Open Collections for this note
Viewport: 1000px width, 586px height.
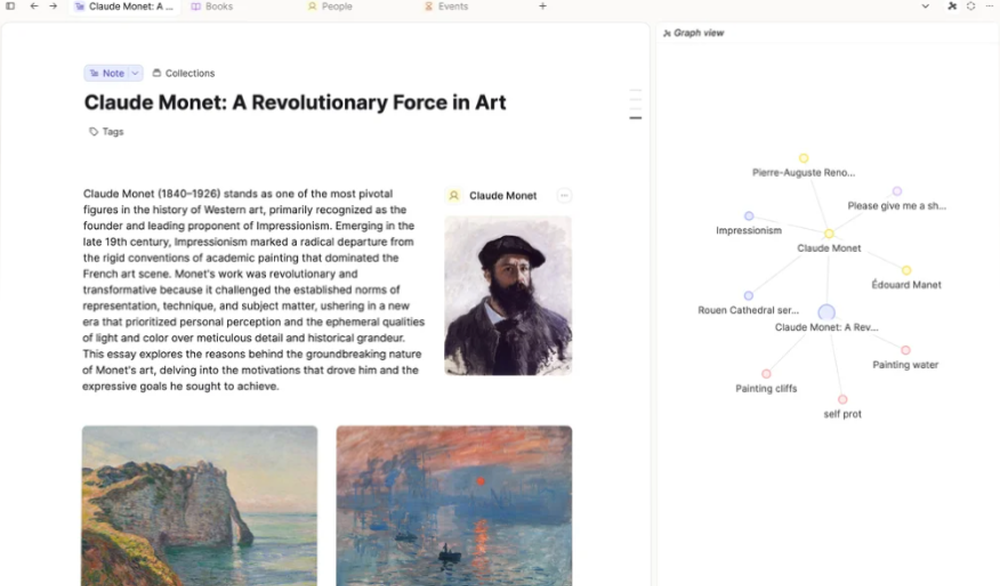point(184,73)
